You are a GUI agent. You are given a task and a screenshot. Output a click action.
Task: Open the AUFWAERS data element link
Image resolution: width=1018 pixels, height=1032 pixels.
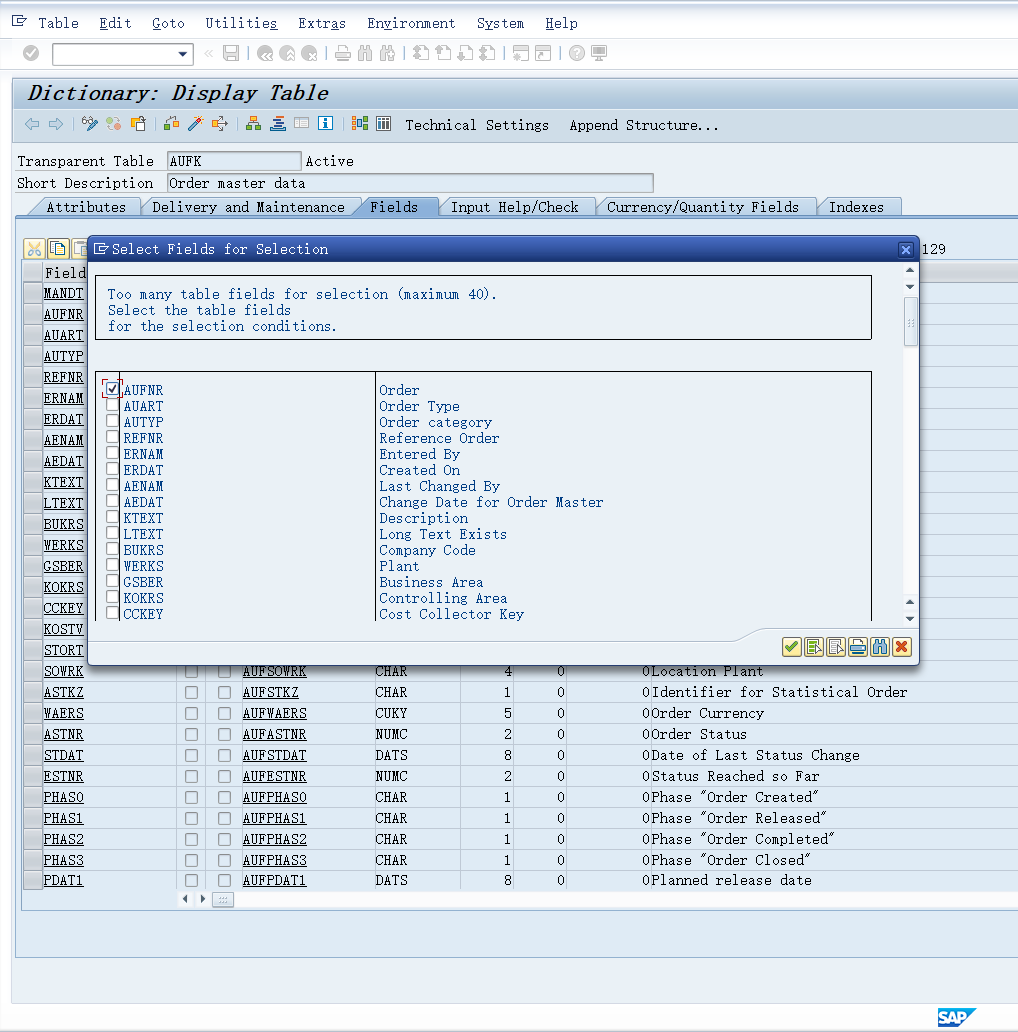click(274, 713)
